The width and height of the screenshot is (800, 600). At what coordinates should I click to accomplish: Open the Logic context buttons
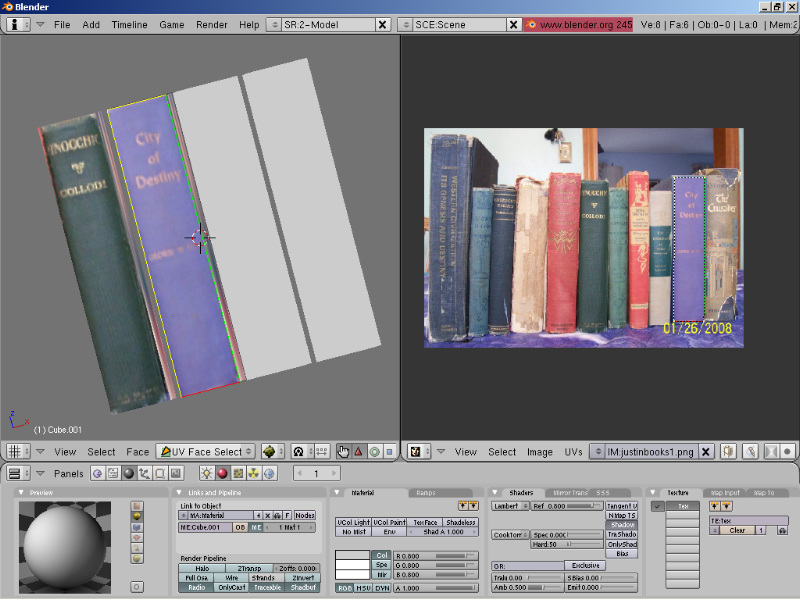coord(97,473)
